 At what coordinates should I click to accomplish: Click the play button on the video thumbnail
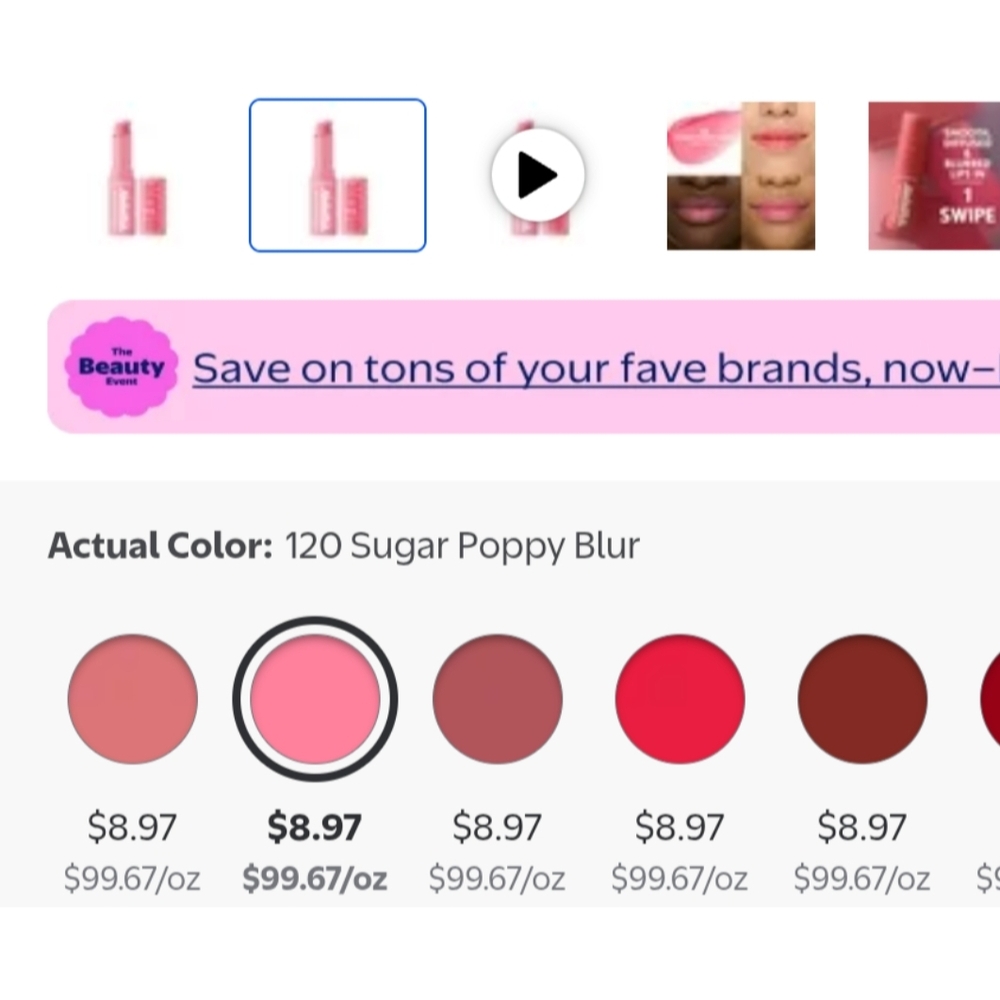pyautogui.click(x=537, y=176)
